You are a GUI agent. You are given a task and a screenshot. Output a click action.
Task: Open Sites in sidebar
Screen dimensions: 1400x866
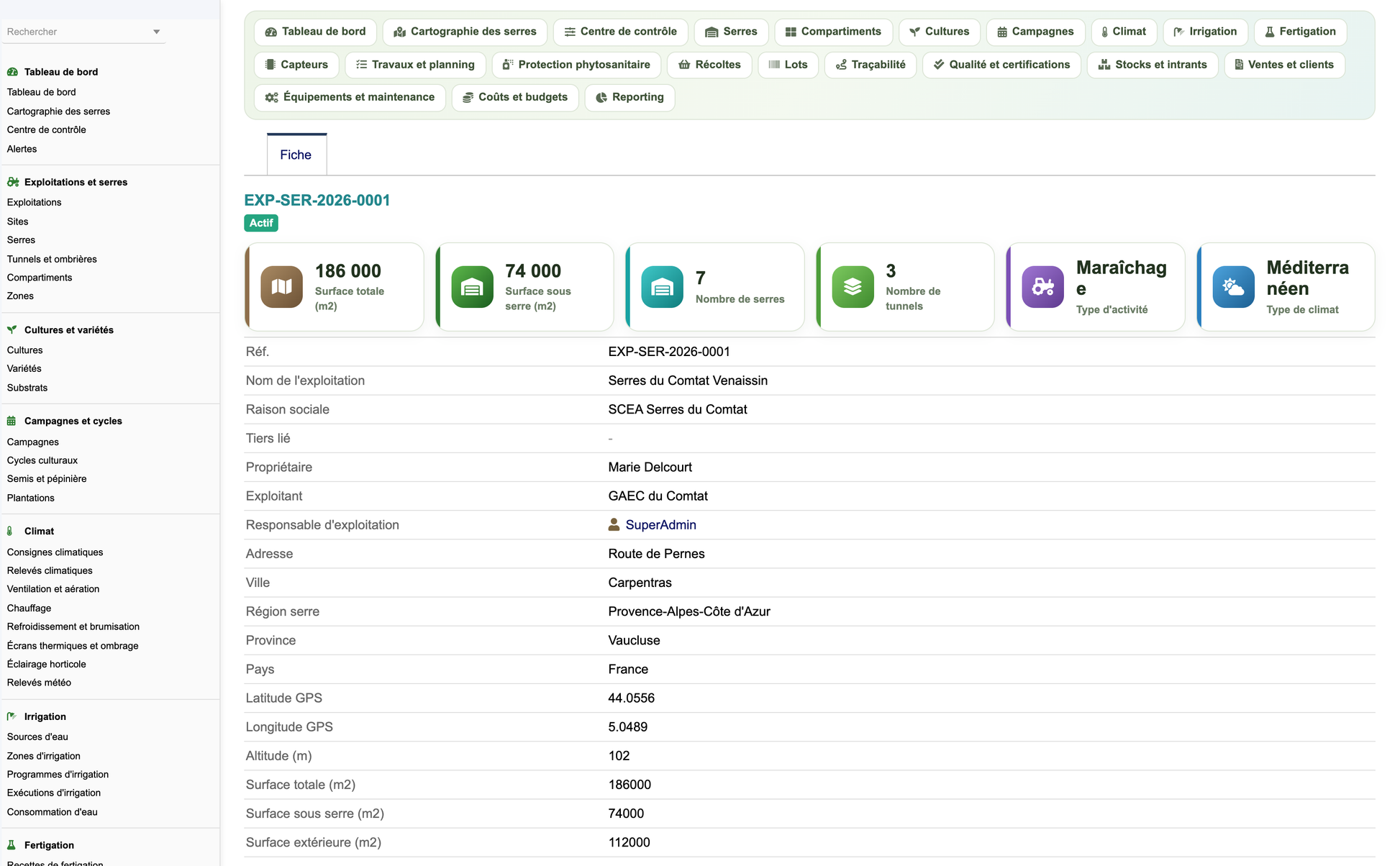tap(17, 222)
